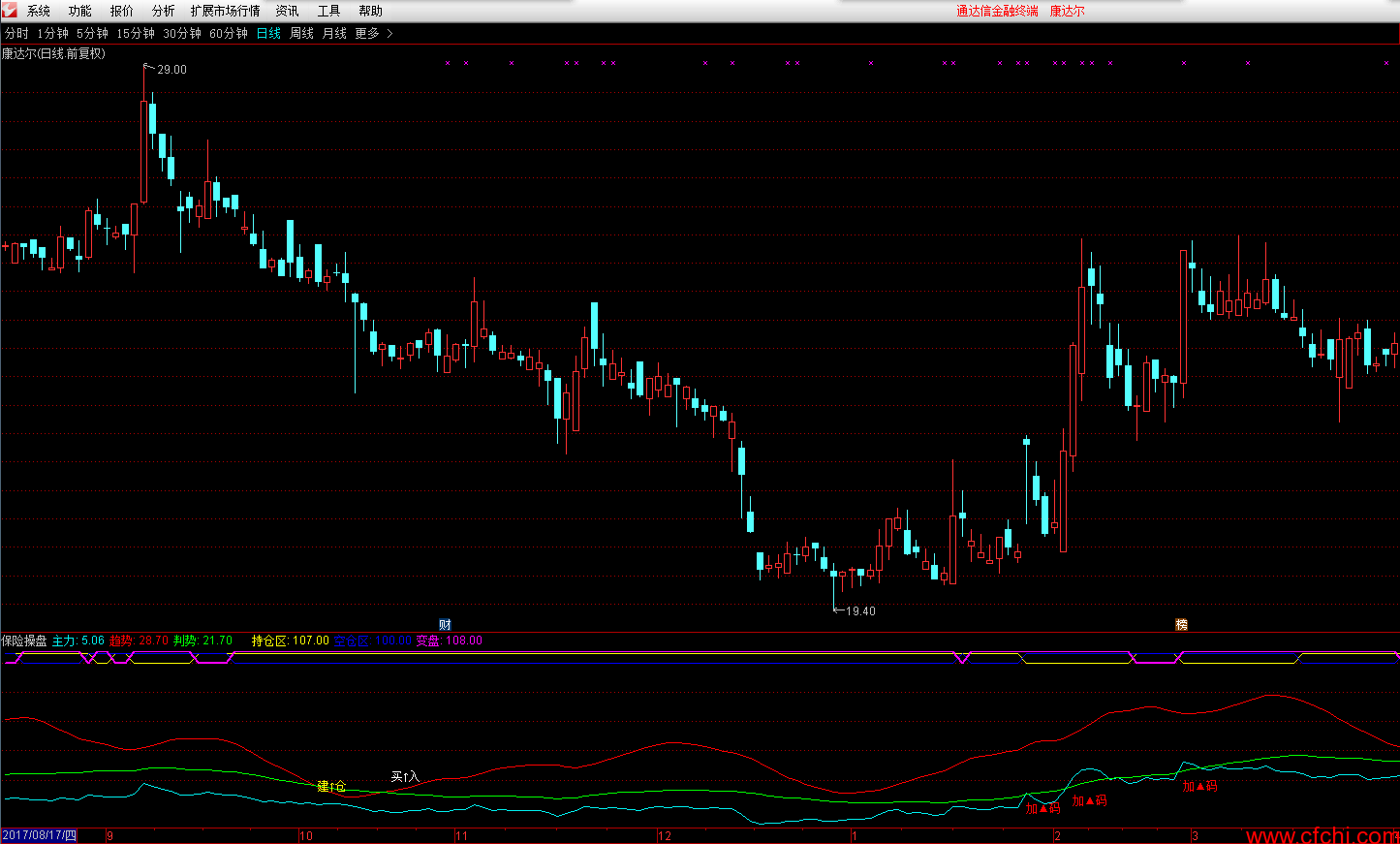The image size is (1400, 844).
Task: Switch to the 15分钟 period
Action: [x=136, y=34]
